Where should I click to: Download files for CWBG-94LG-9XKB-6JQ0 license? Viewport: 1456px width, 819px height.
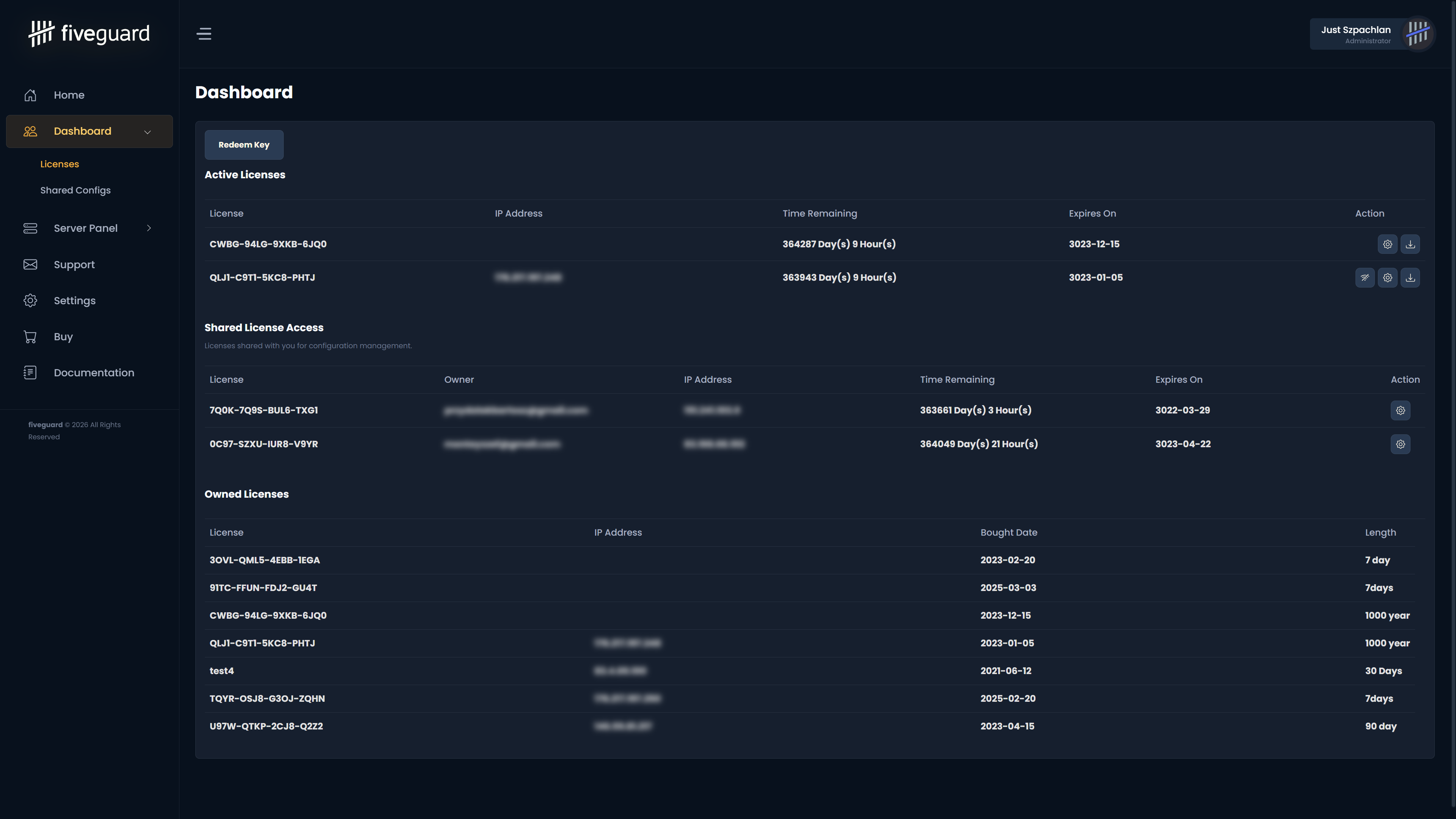click(1410, 244)
